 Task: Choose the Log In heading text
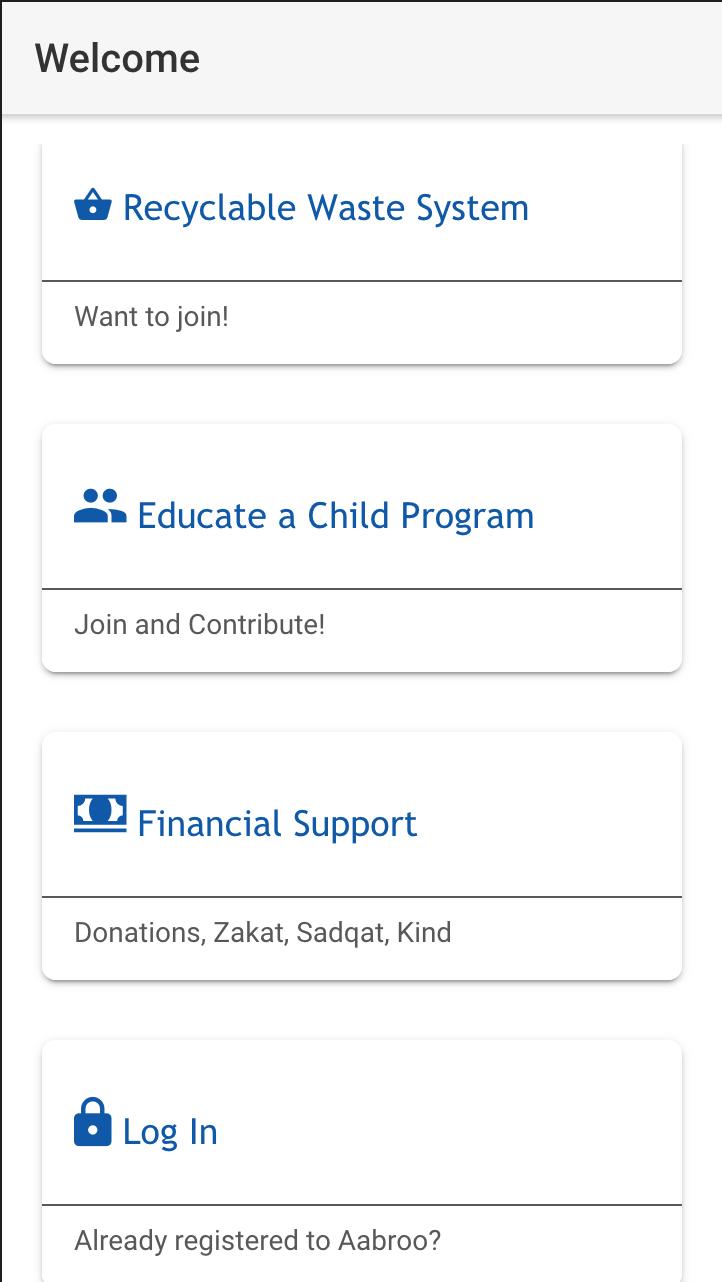click(170, 1132)
